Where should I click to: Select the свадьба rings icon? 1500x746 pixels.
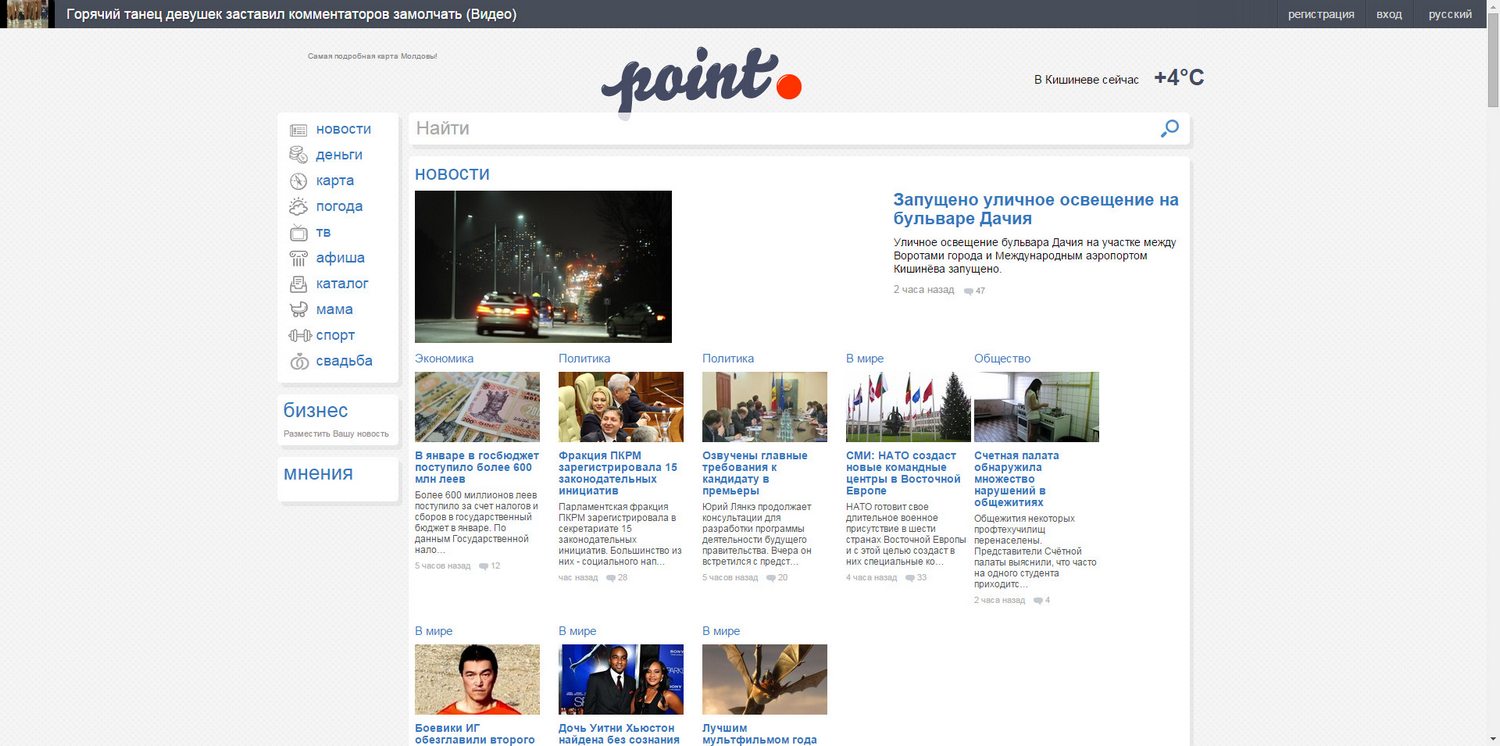pyautogui.click(x=297, y=360)
